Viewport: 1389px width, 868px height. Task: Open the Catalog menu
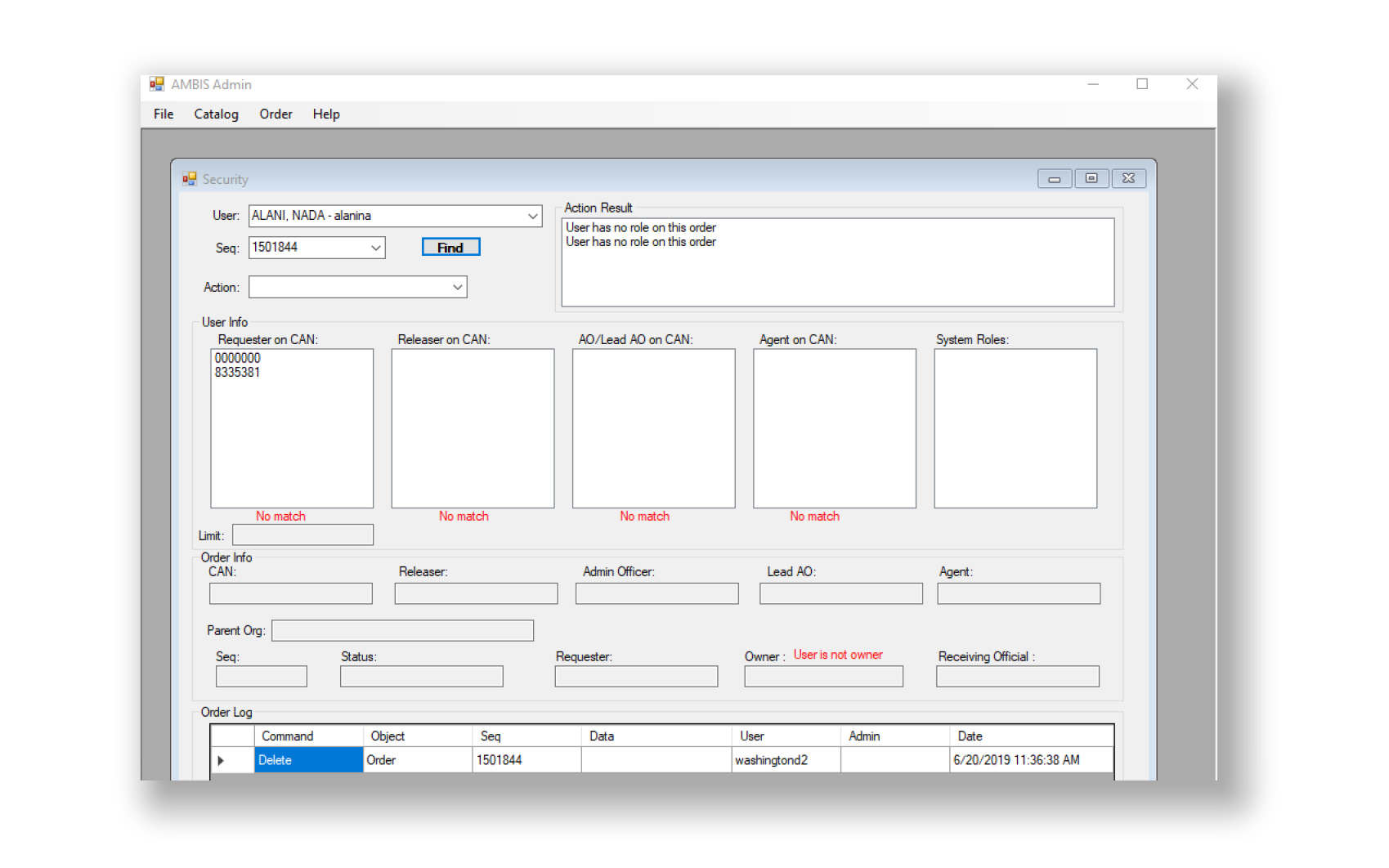(x=216, y=114)
